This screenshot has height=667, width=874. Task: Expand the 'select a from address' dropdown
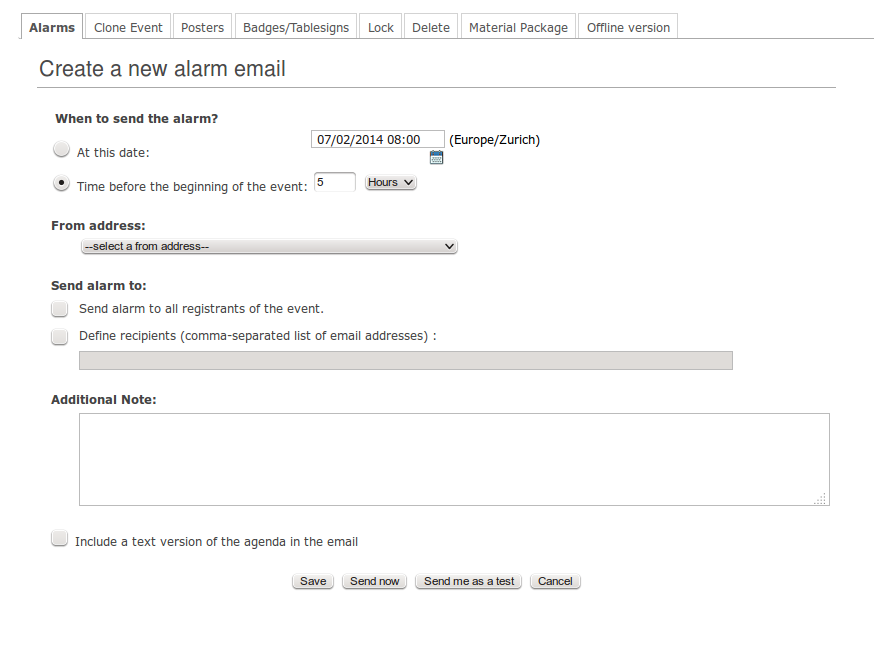(269, 246)
